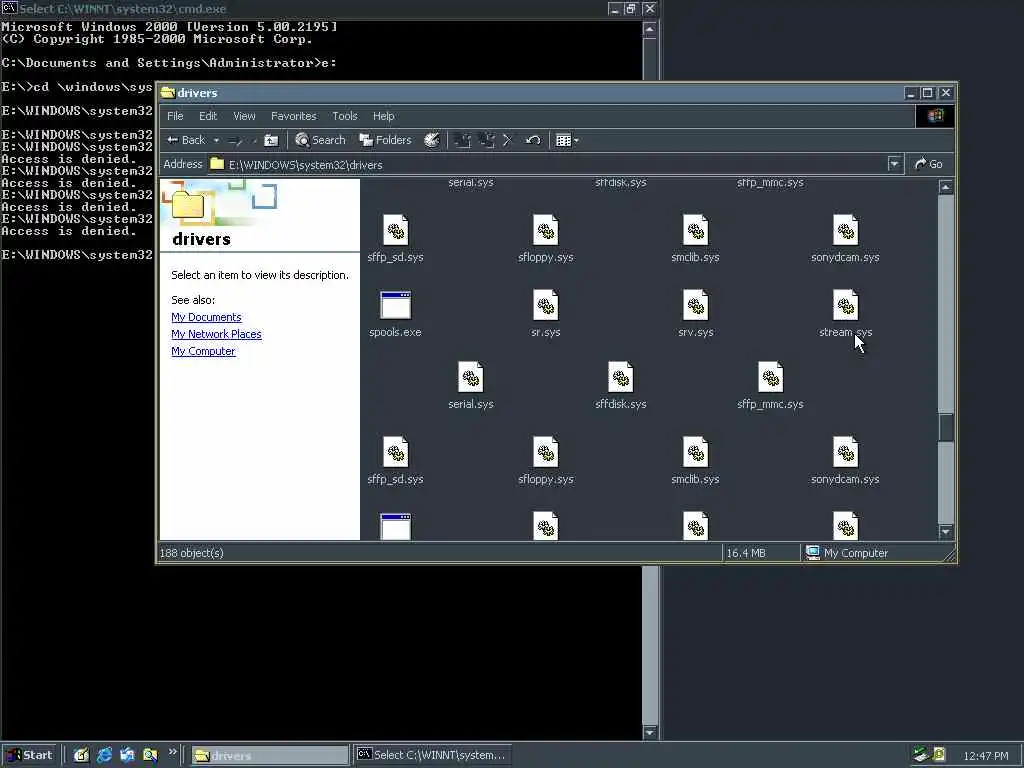Select the srv.sys file icon
Image resolution: width=1024 pixels, height=768 pixels.
696,305
